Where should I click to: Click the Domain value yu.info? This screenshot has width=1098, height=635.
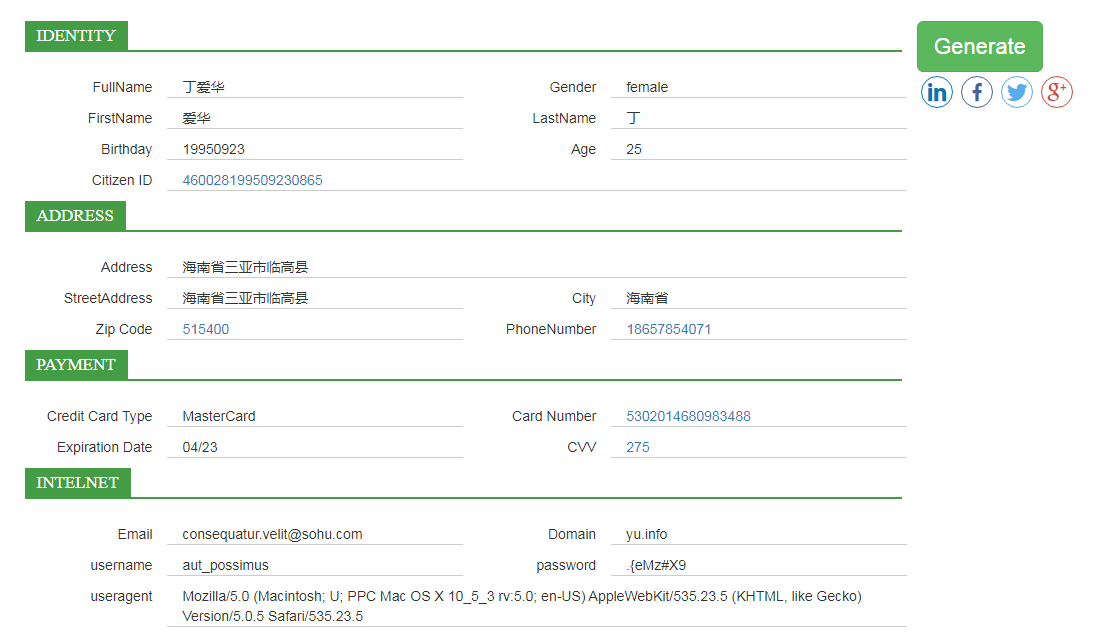649,535
